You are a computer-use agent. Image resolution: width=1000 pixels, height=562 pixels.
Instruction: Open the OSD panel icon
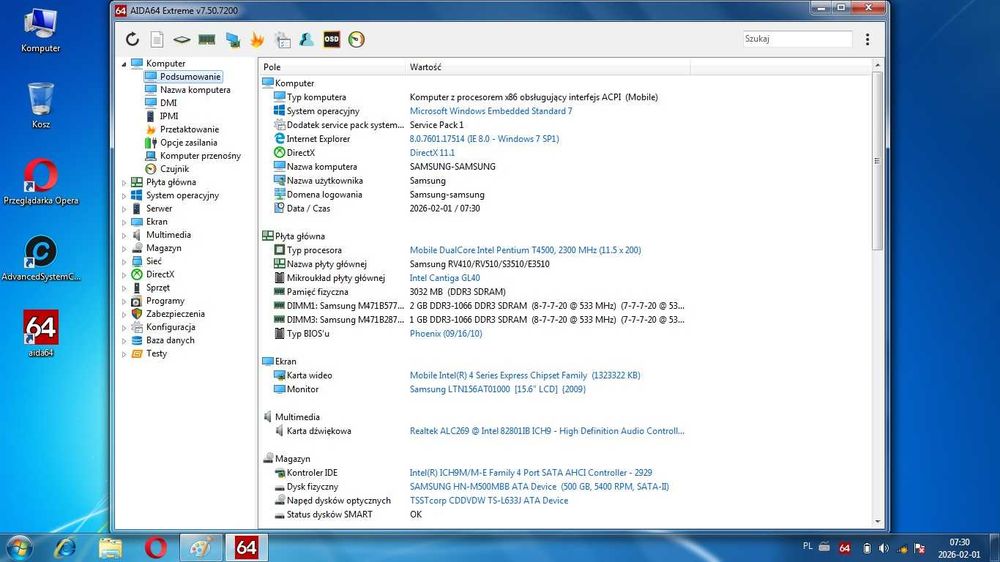(332, 40)
